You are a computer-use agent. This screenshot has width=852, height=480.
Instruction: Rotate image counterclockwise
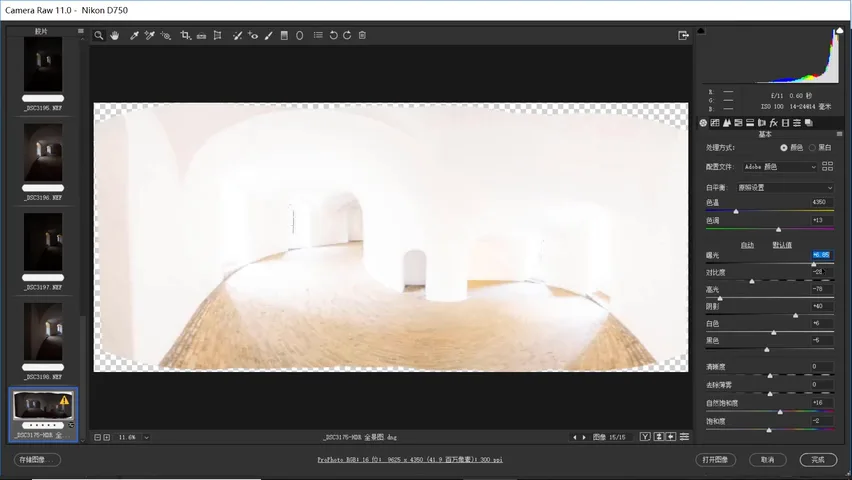(333, 35)
